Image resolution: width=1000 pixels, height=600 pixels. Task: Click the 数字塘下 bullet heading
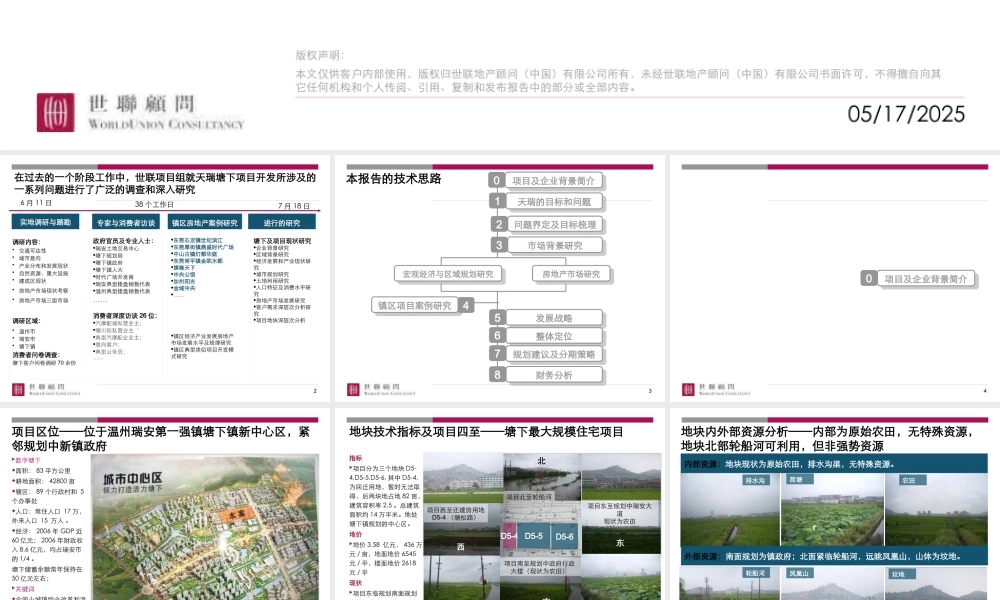pos(27,460)
